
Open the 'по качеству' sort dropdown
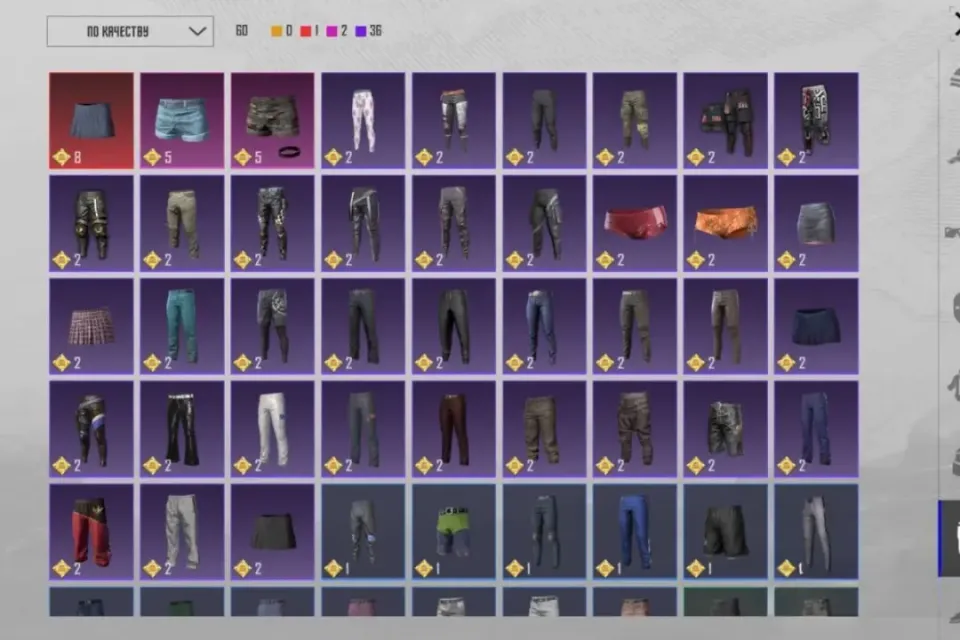pyautogui.click(x=130, y=31)
